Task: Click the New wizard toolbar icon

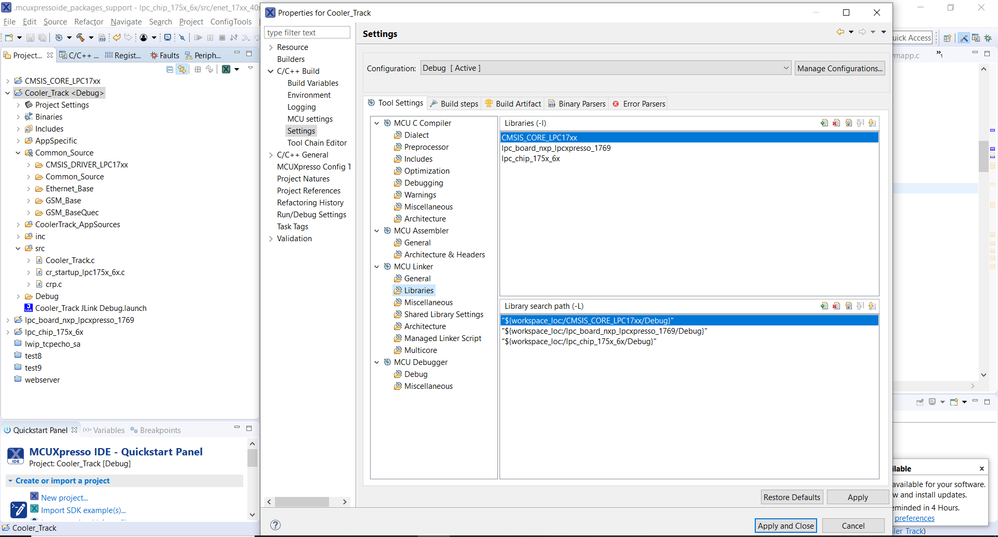Action: [9, 38]
